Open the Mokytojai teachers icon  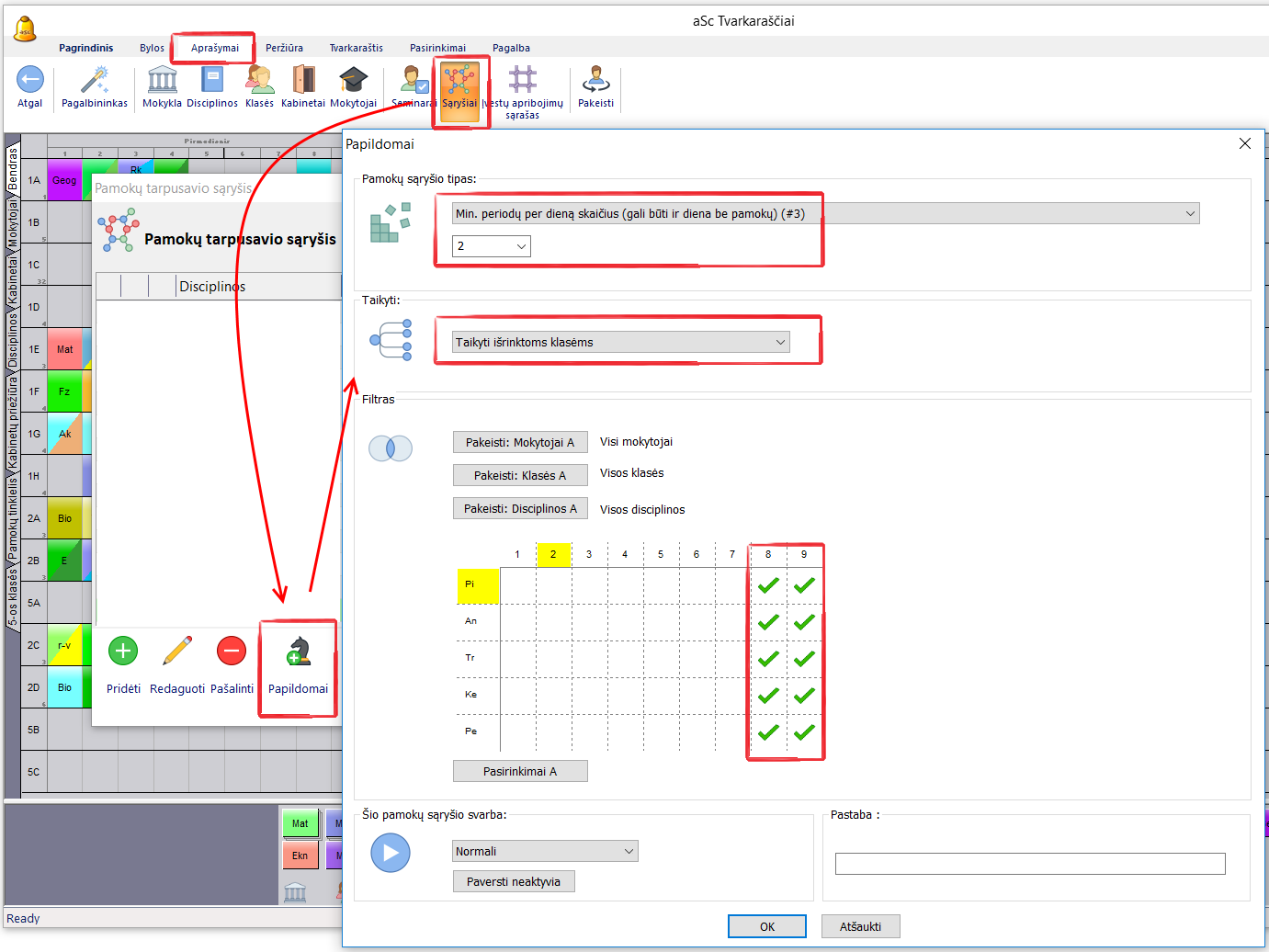pyautogui.click(x=353, y=81)
